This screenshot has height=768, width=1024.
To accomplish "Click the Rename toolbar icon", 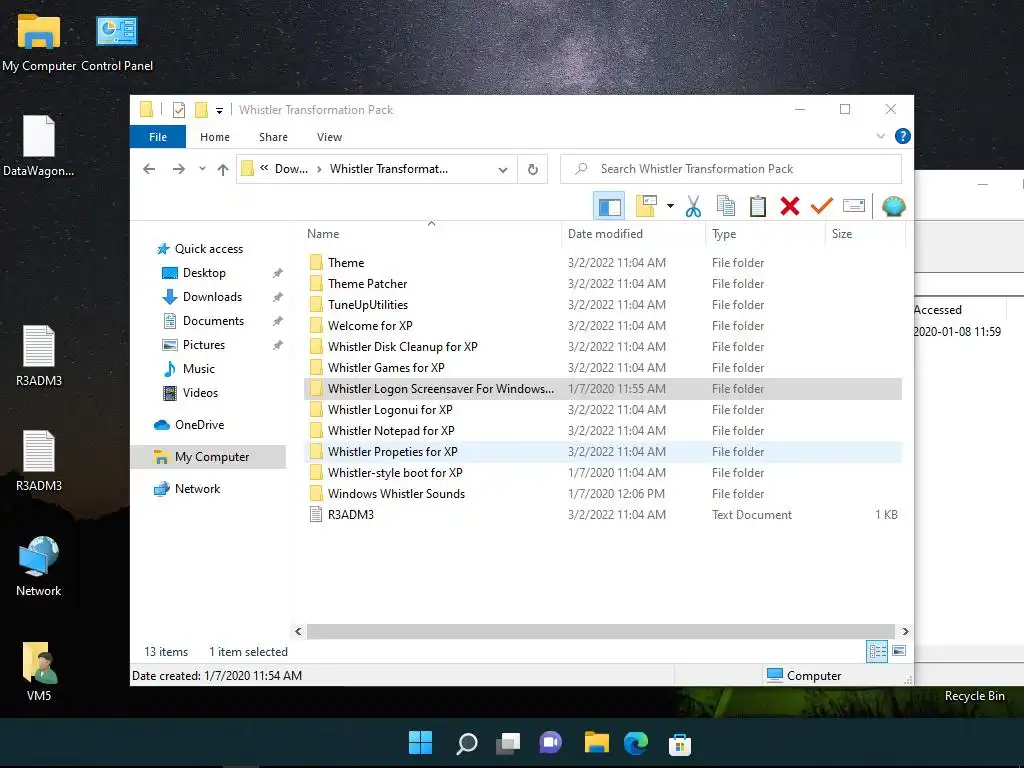I will click(854, 206).
